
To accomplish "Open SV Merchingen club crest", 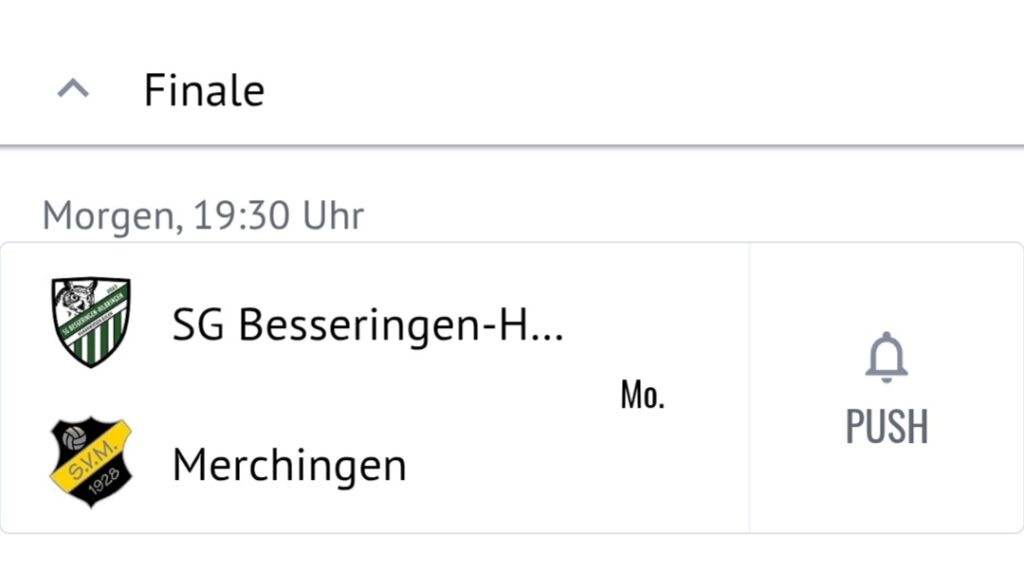I will tap(91, 462).
